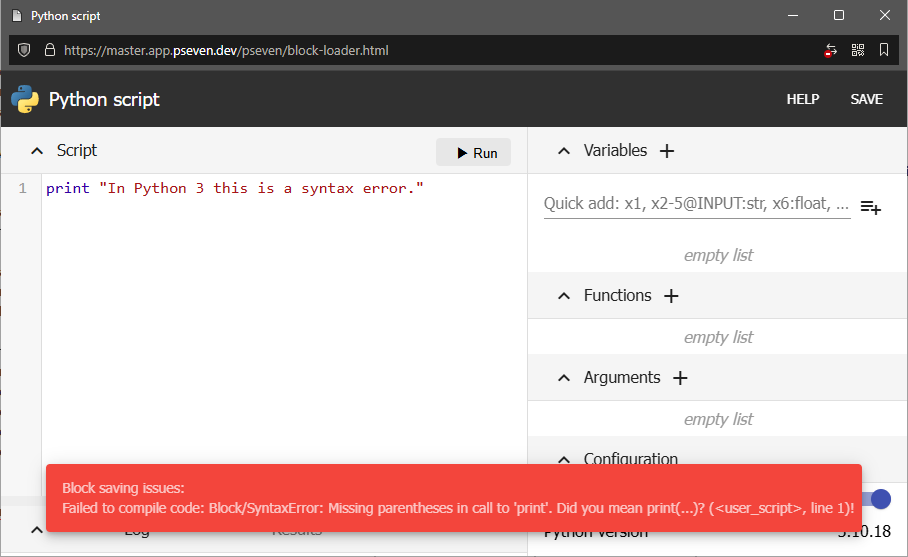Viewport: 908px width, 557px height.
Task: Click the blocked redirect icon in address bar
Action: [x=830, y=50]
